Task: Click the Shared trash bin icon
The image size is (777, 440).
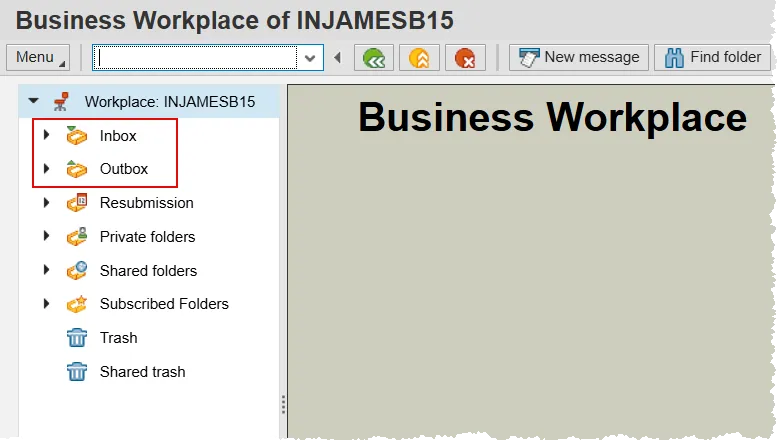Action: (77, 372)
